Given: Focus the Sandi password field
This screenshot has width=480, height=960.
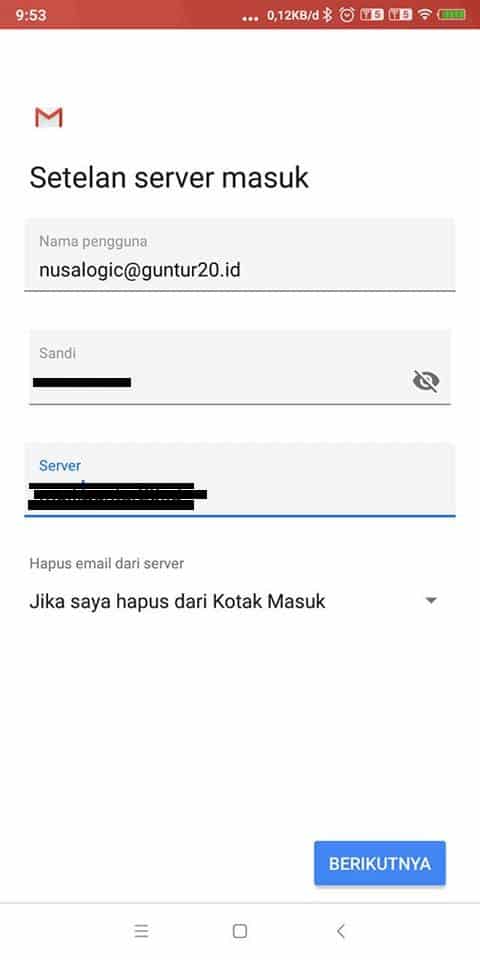Looking at the screenshot, I should 240,367.
